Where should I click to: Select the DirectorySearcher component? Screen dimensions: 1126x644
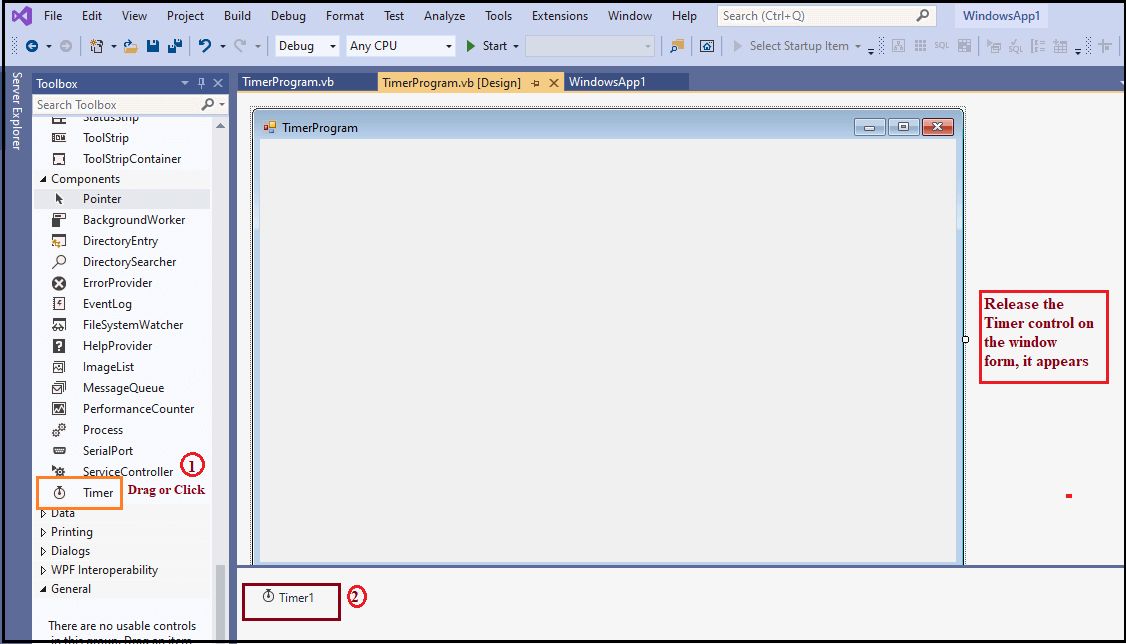coord(122,262)
